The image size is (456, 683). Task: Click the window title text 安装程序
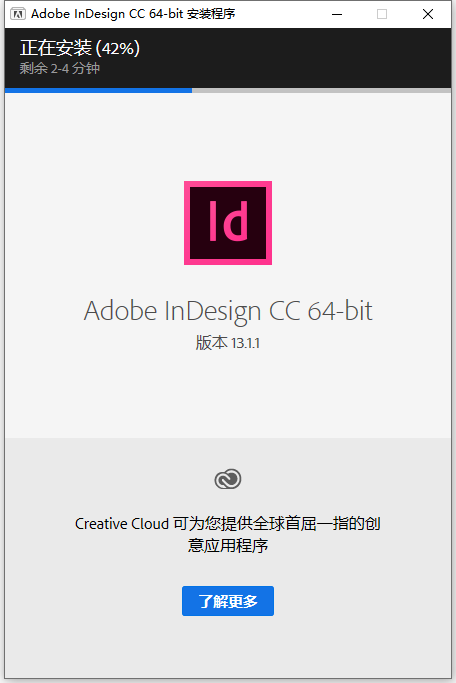(211, 14)
